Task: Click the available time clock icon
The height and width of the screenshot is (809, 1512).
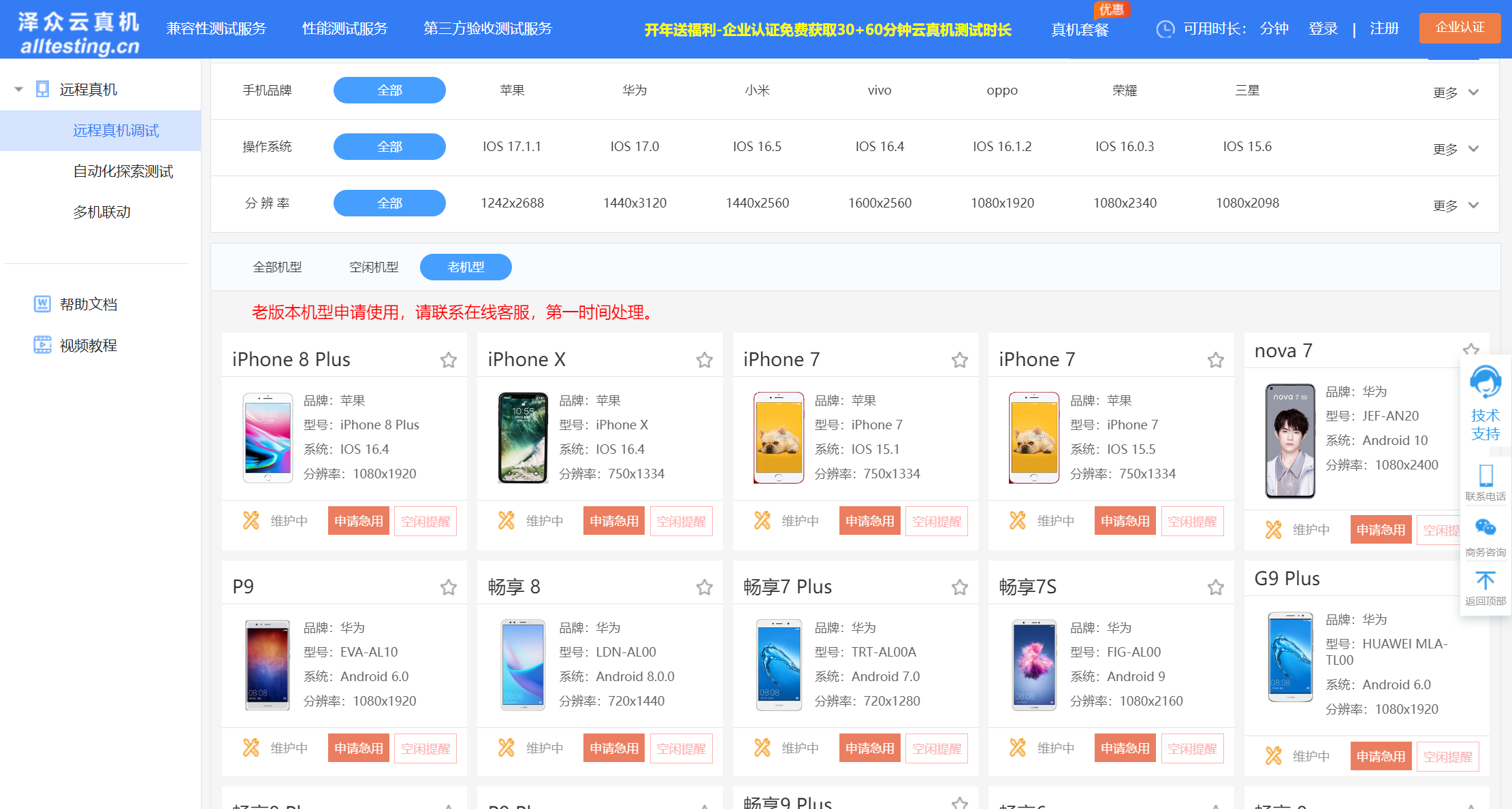Action: [x=1165, y=29]
